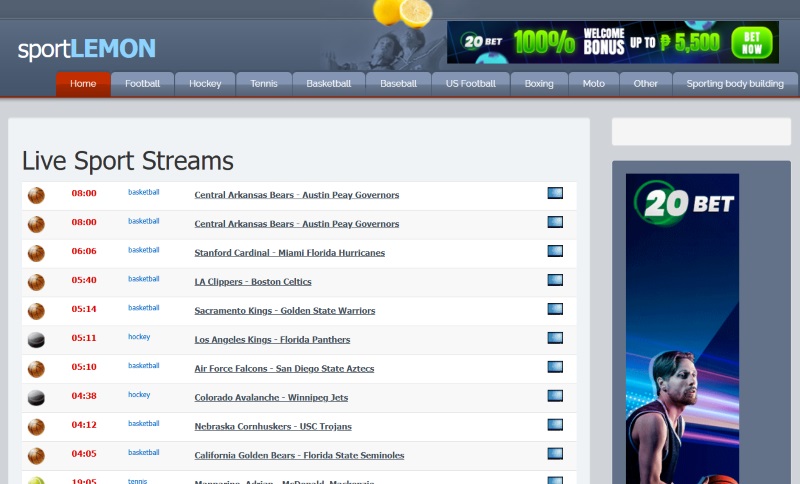Switch to the Hockey tab
This screenshot has height=484, width=800.
[205, 84]
